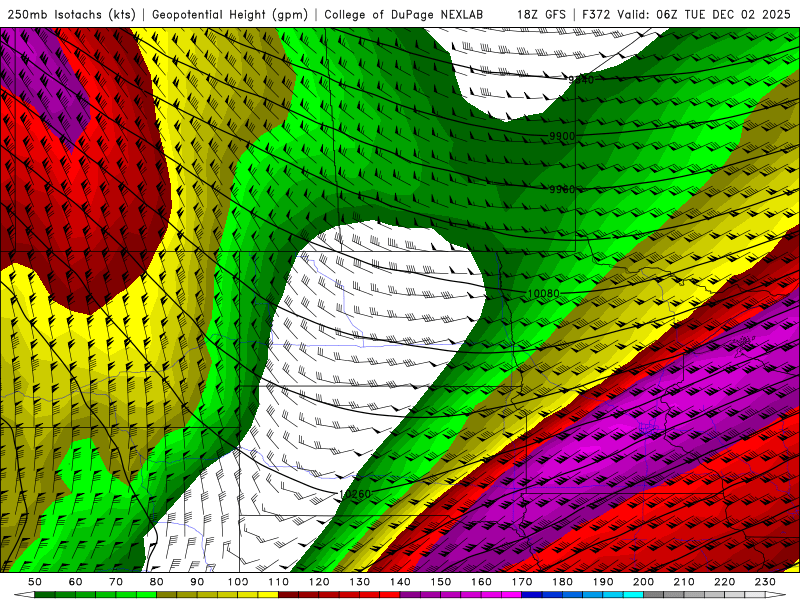This screenshot has width=800, height=600.
Task: Pick the dark red swatch below 110
Action: click(x=289, y=595)
